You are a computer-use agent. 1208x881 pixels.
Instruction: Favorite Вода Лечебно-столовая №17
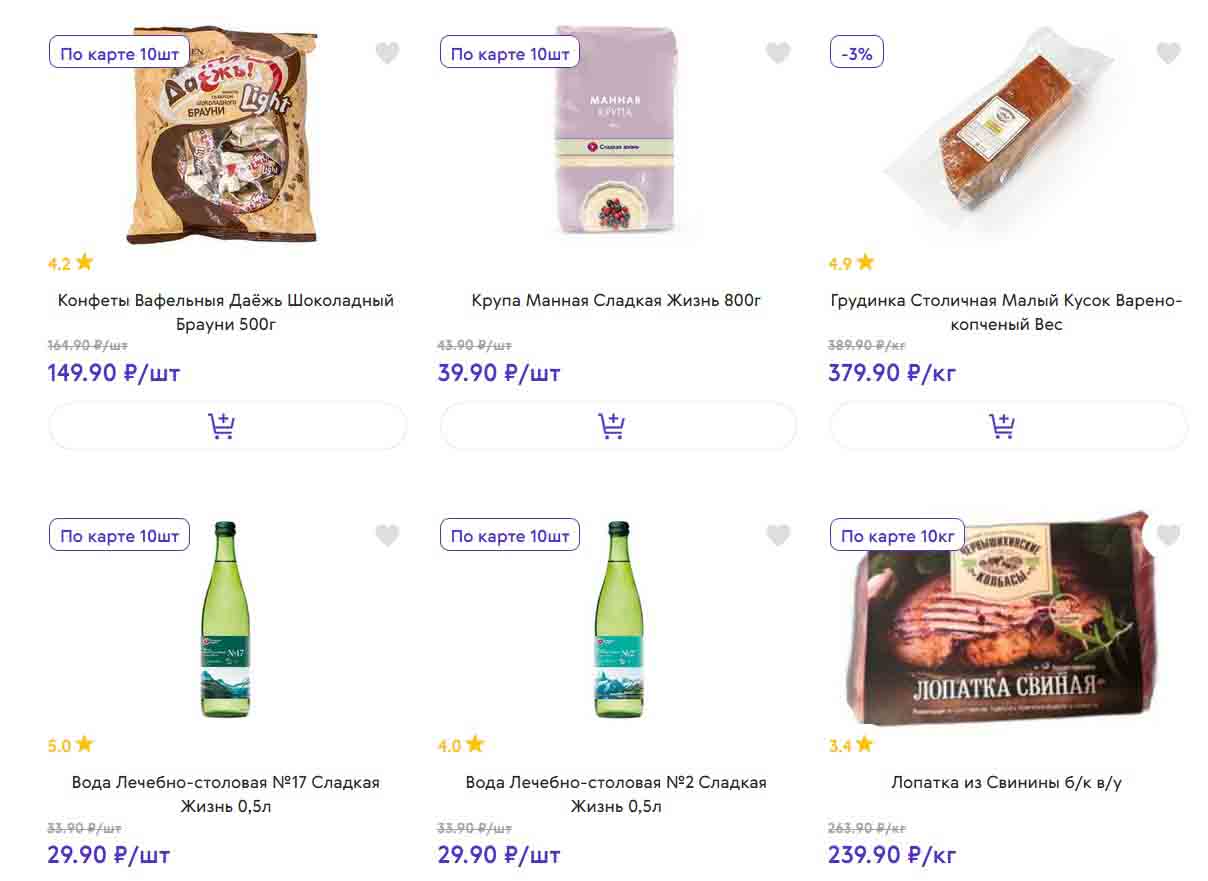387,536
